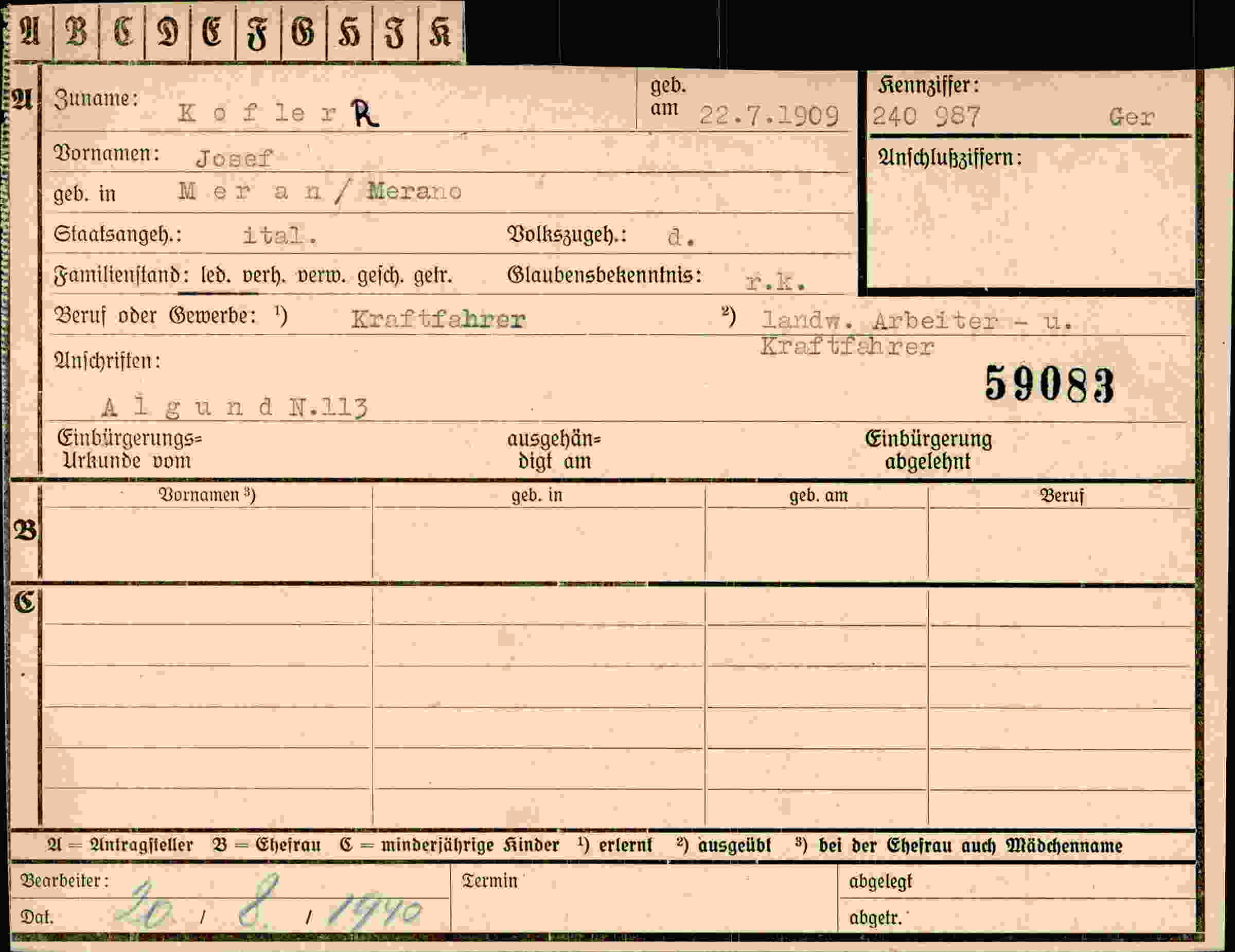
Task: Select the alphabet index tab B
Action: 76,31
